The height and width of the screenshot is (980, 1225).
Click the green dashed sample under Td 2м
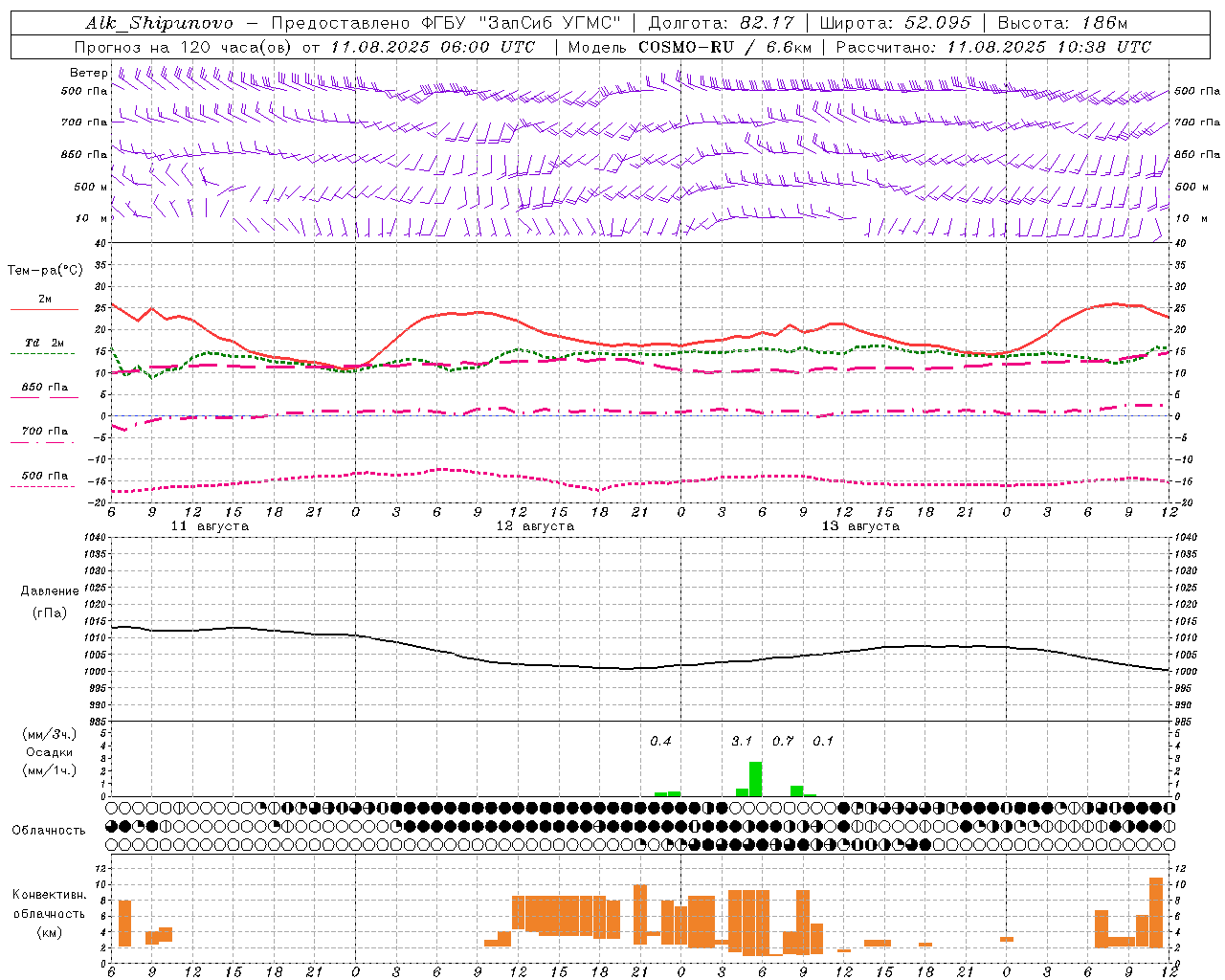pos(42,354)
